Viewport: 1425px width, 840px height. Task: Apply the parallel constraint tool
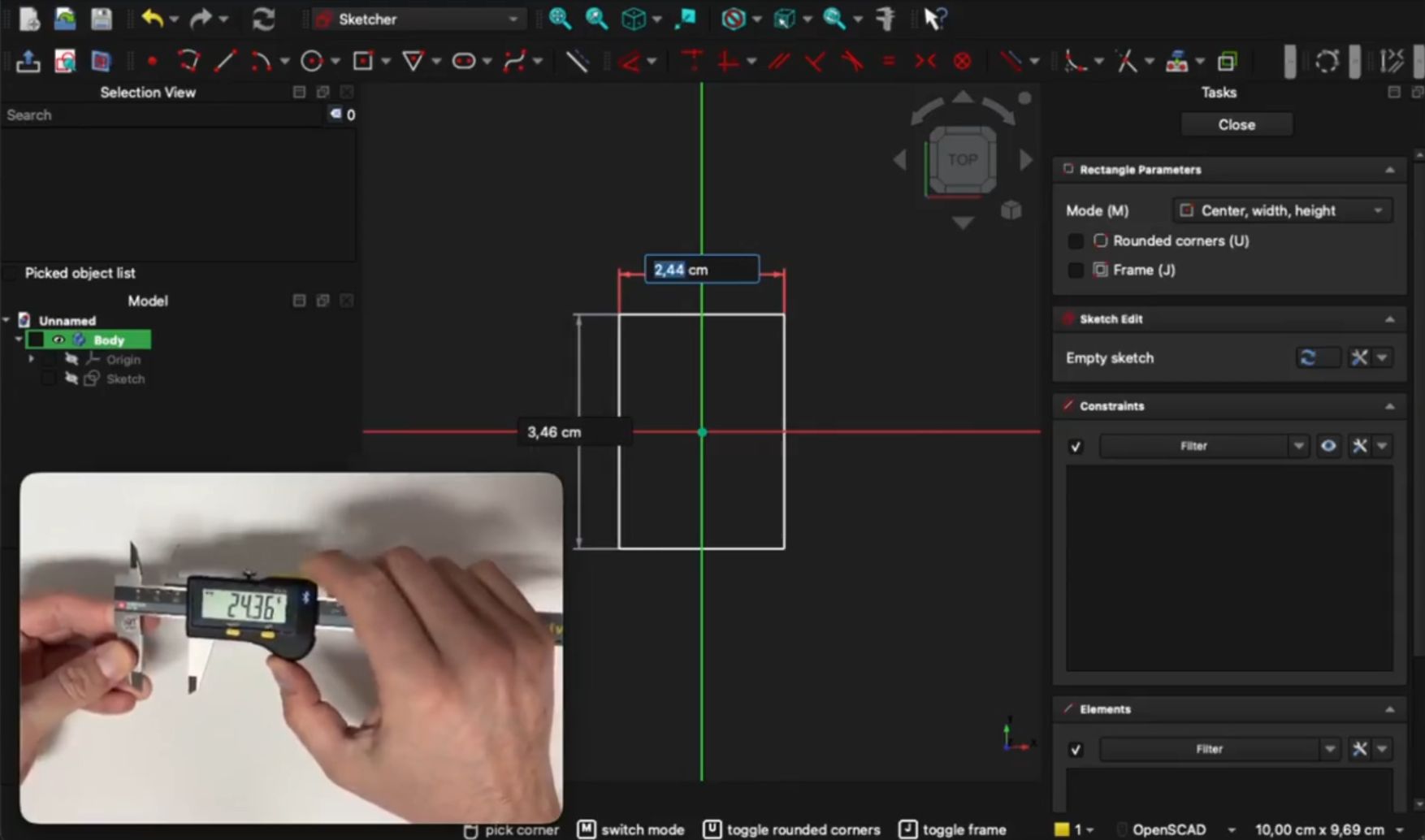779,61
